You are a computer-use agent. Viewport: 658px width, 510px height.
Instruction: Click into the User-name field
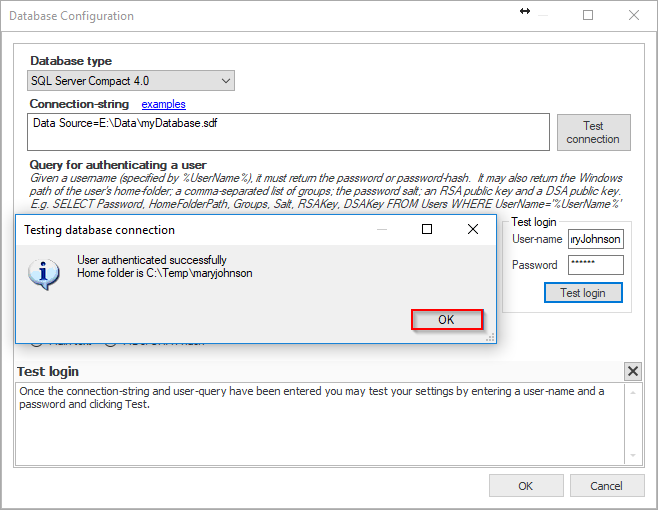point(595,239)
